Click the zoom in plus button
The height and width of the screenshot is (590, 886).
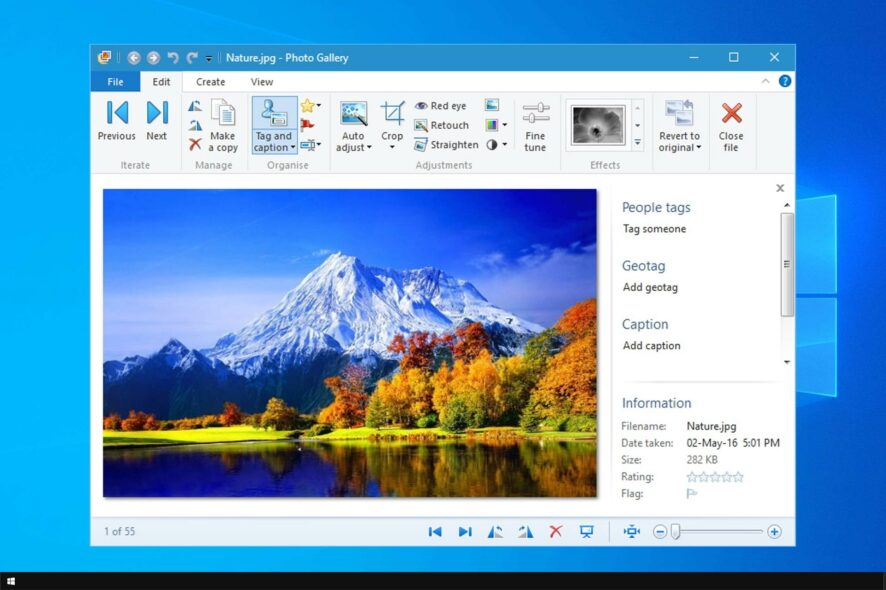click(x=774, y=532)
